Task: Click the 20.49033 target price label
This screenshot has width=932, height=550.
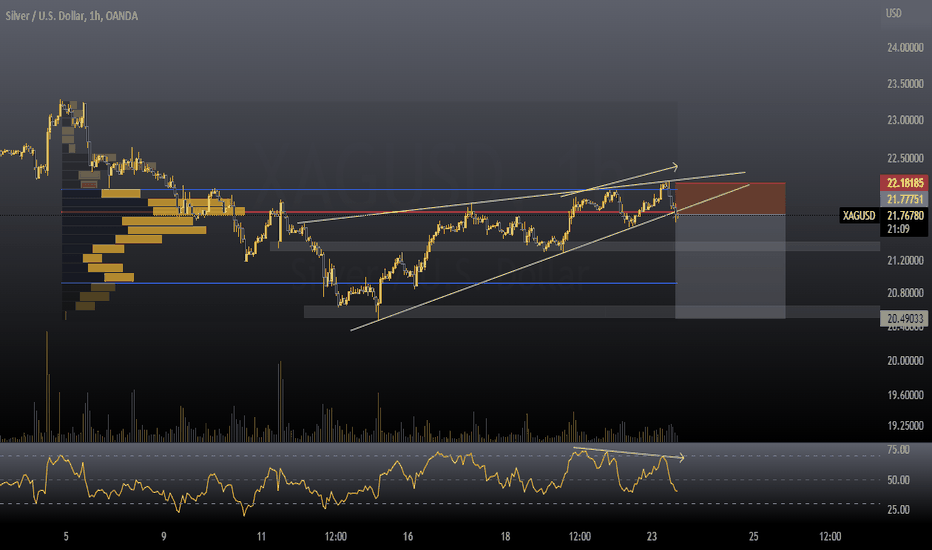Action: (x=905, y=319)
